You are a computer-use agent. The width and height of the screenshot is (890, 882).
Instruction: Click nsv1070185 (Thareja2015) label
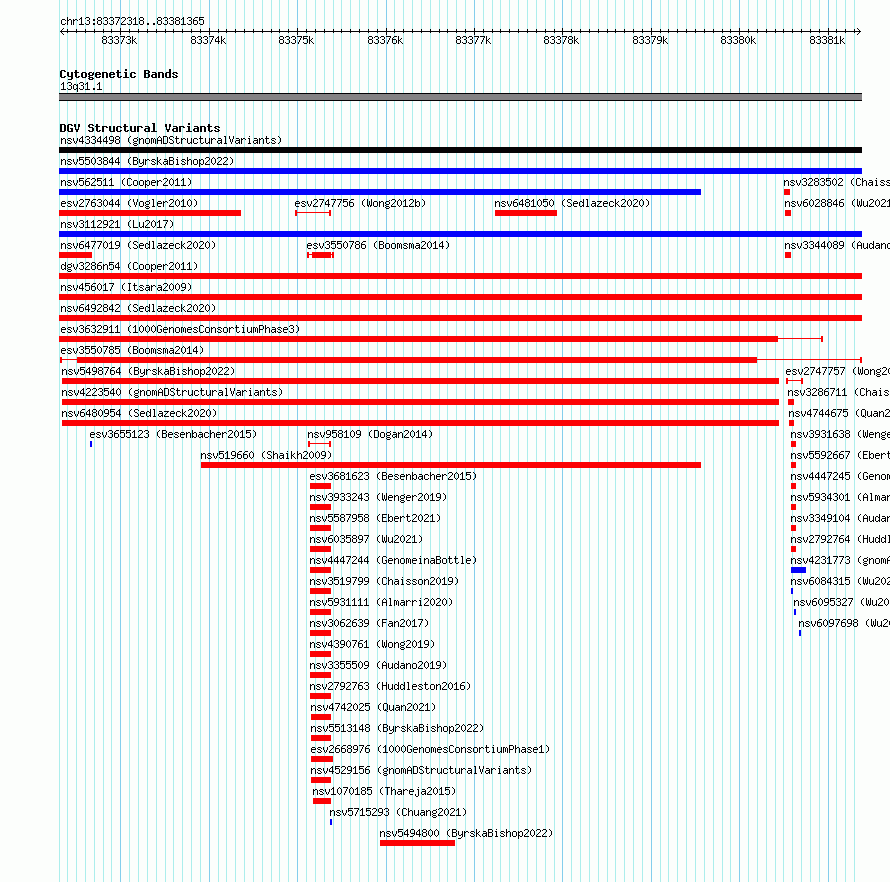384,791
